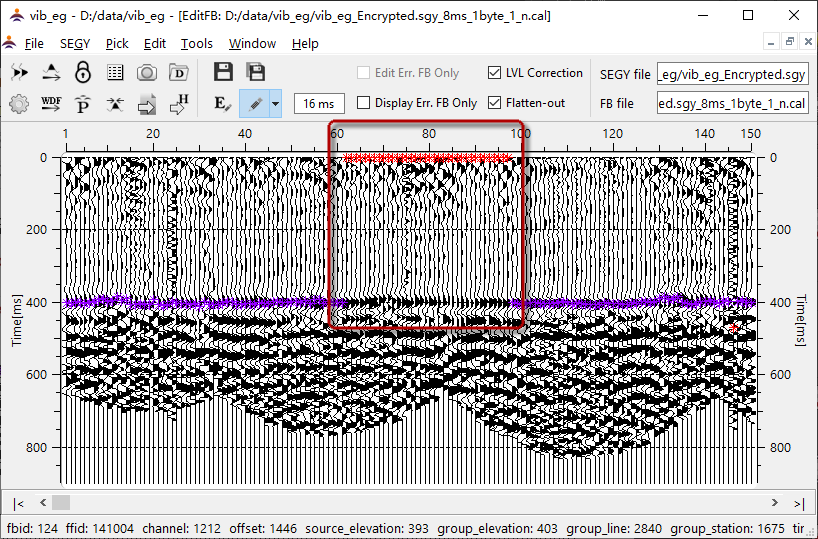Image resolution: width=818 pixels, height=539 pixels.
Task: Minimize the inner EditFB document window
Action: pos(771,42)
